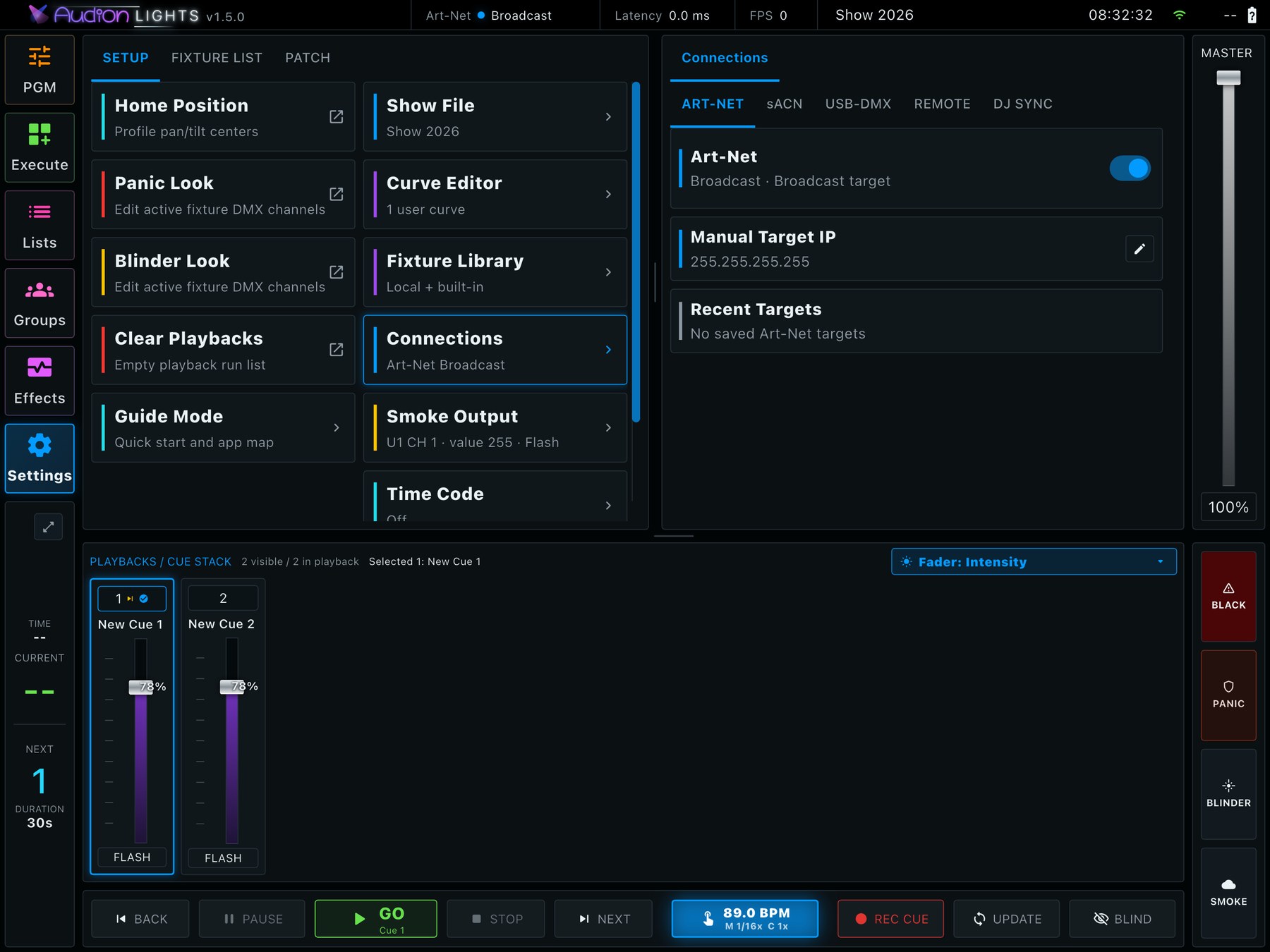Click the Show 2026 title in top bar
The width and height of the screenshot is (1270, 952).
coord(874,15)
